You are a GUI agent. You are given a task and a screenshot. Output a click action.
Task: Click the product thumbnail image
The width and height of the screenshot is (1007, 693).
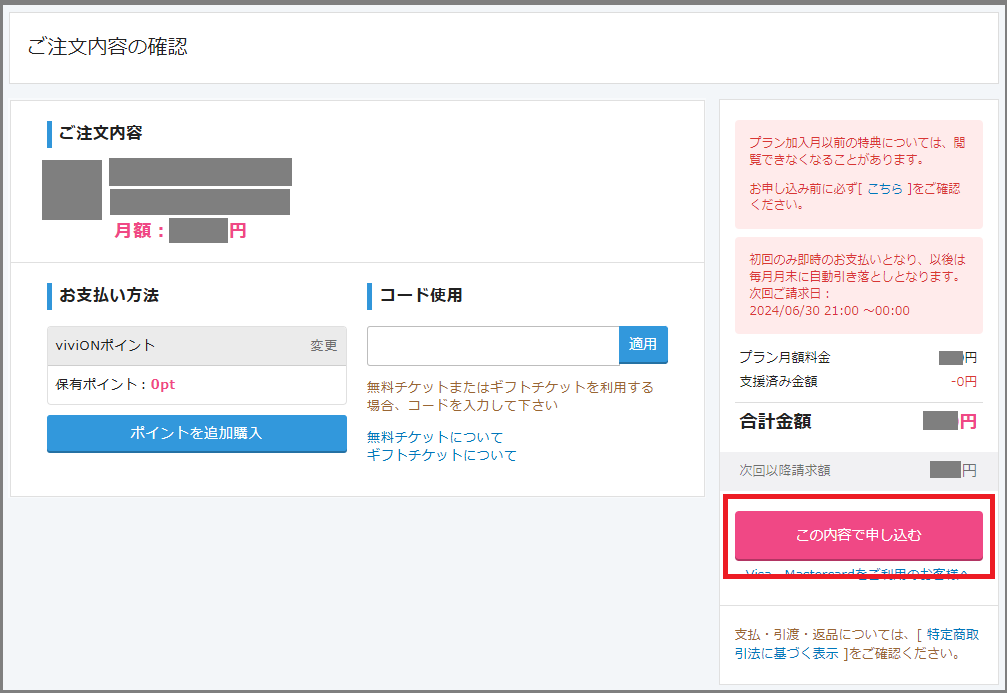[x=72, y=190]
